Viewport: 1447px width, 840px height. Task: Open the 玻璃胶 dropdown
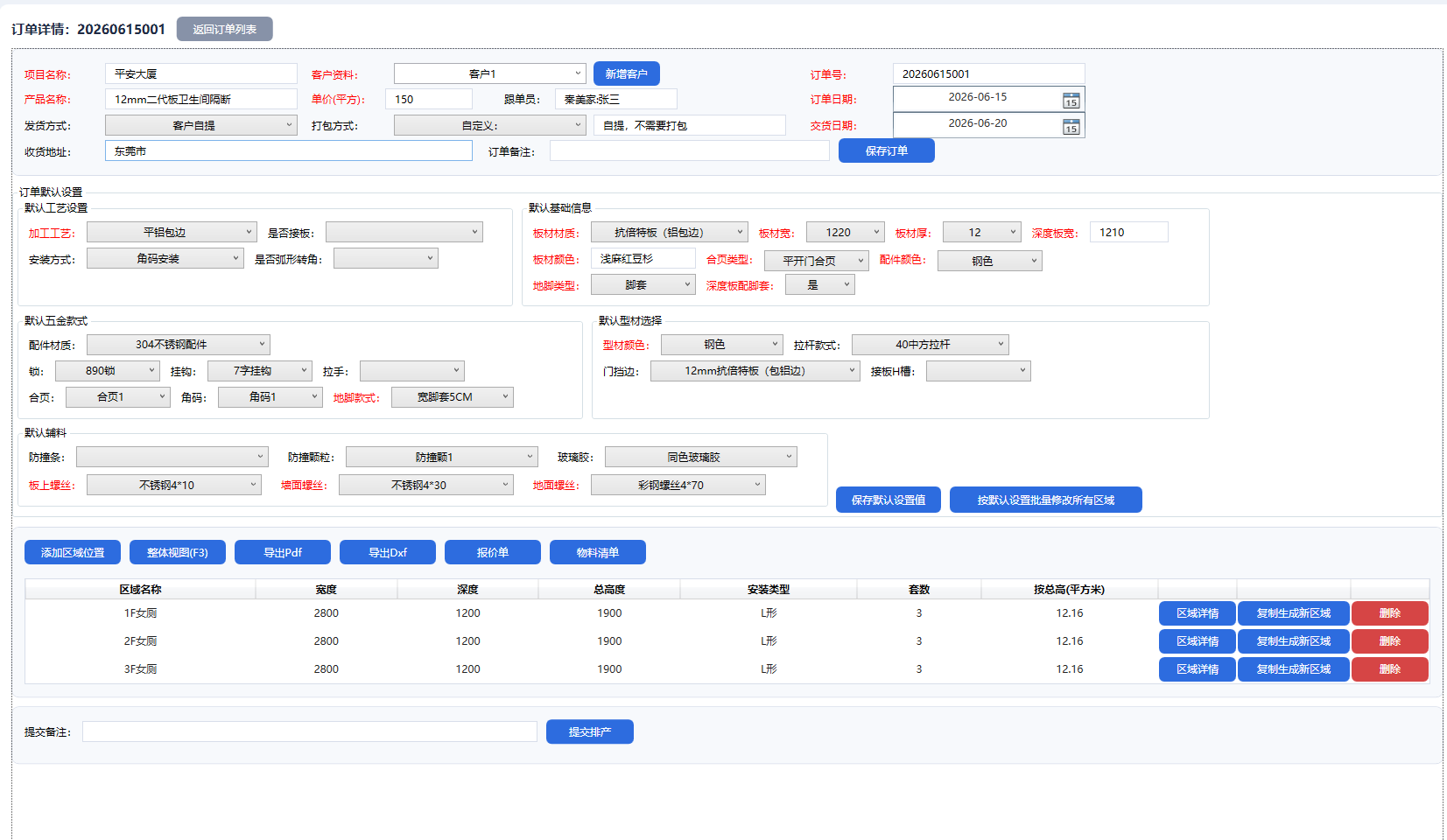pos(701,457)
